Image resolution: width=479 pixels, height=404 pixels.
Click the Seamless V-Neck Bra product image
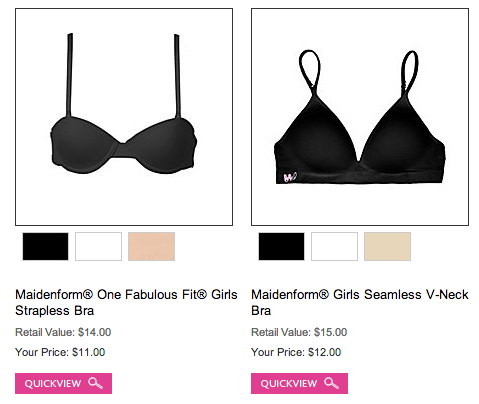(x=360, y=117)
